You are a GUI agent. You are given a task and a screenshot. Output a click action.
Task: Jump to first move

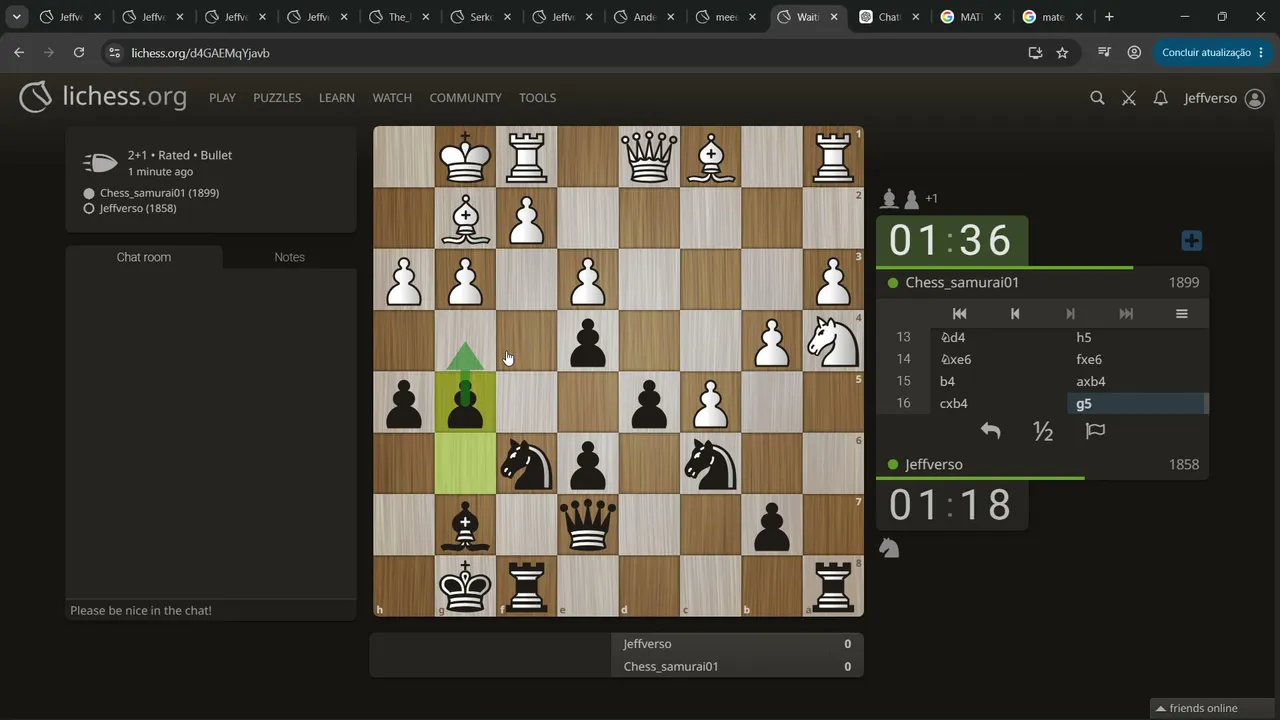959,314
